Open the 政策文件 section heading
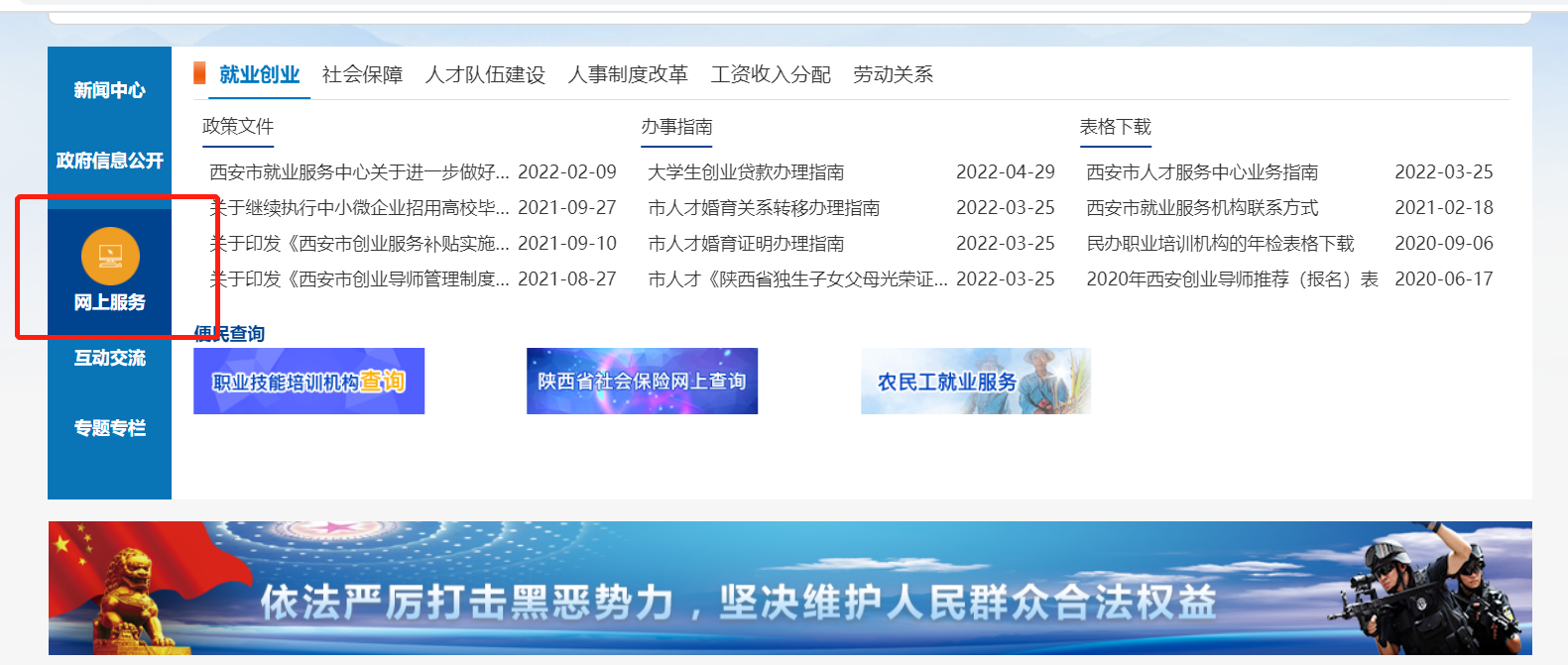This screenshot has width=1568, height=665. coord(238,126)
